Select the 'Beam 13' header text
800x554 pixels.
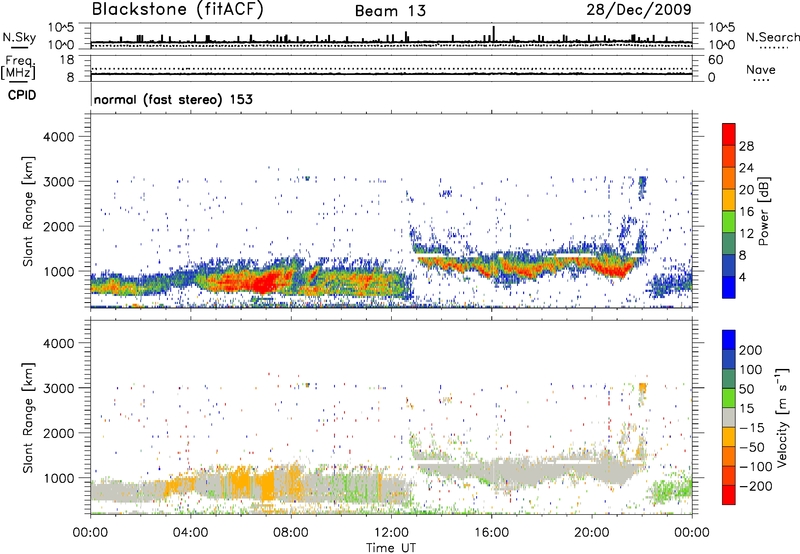click(390, 11)
